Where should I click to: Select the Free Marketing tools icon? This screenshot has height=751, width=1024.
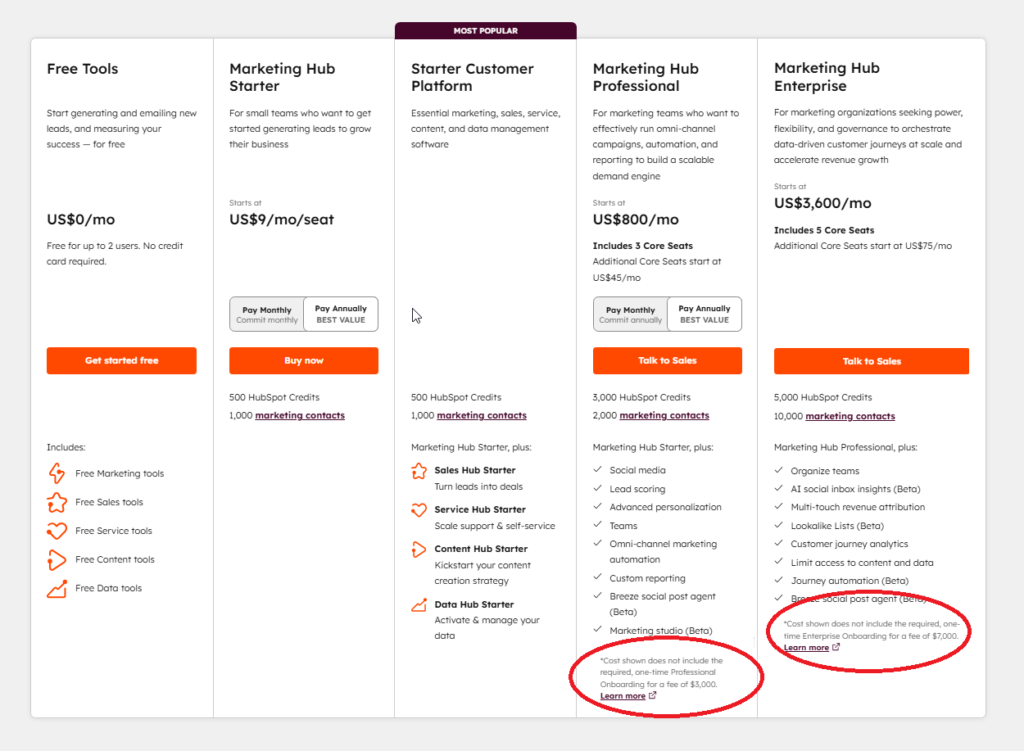56,473
